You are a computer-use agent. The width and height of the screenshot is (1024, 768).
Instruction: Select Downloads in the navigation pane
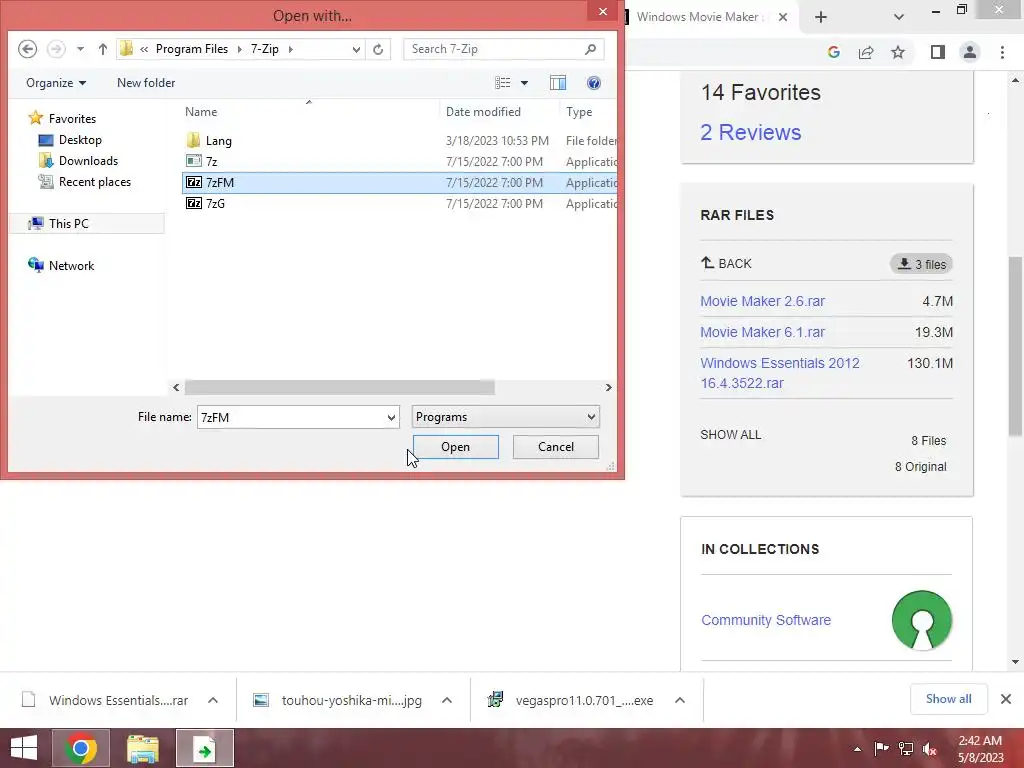(x=88, y=161)
